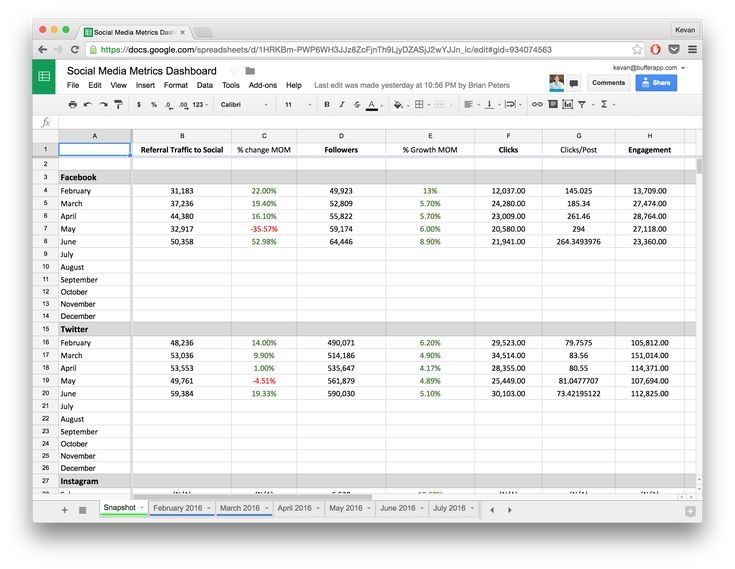
Task: Format cells as percent
Action: (154, 105)
